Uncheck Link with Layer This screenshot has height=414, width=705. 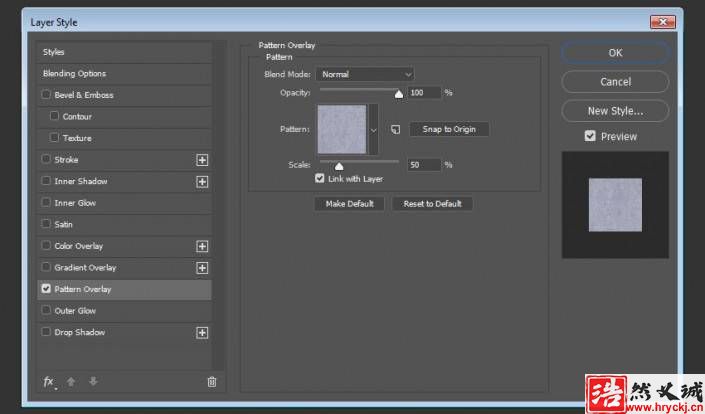point(320,178)
